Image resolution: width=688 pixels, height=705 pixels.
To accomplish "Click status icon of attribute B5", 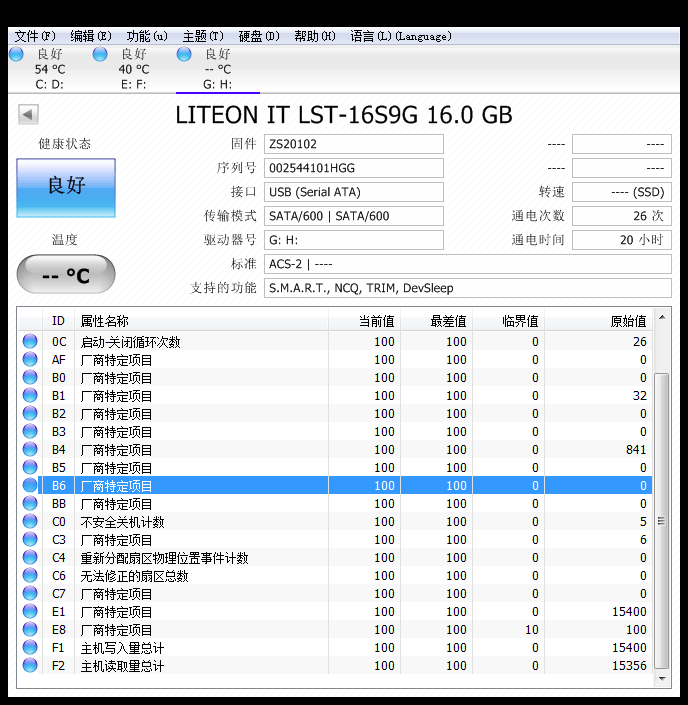I will (x=30, y=467).
